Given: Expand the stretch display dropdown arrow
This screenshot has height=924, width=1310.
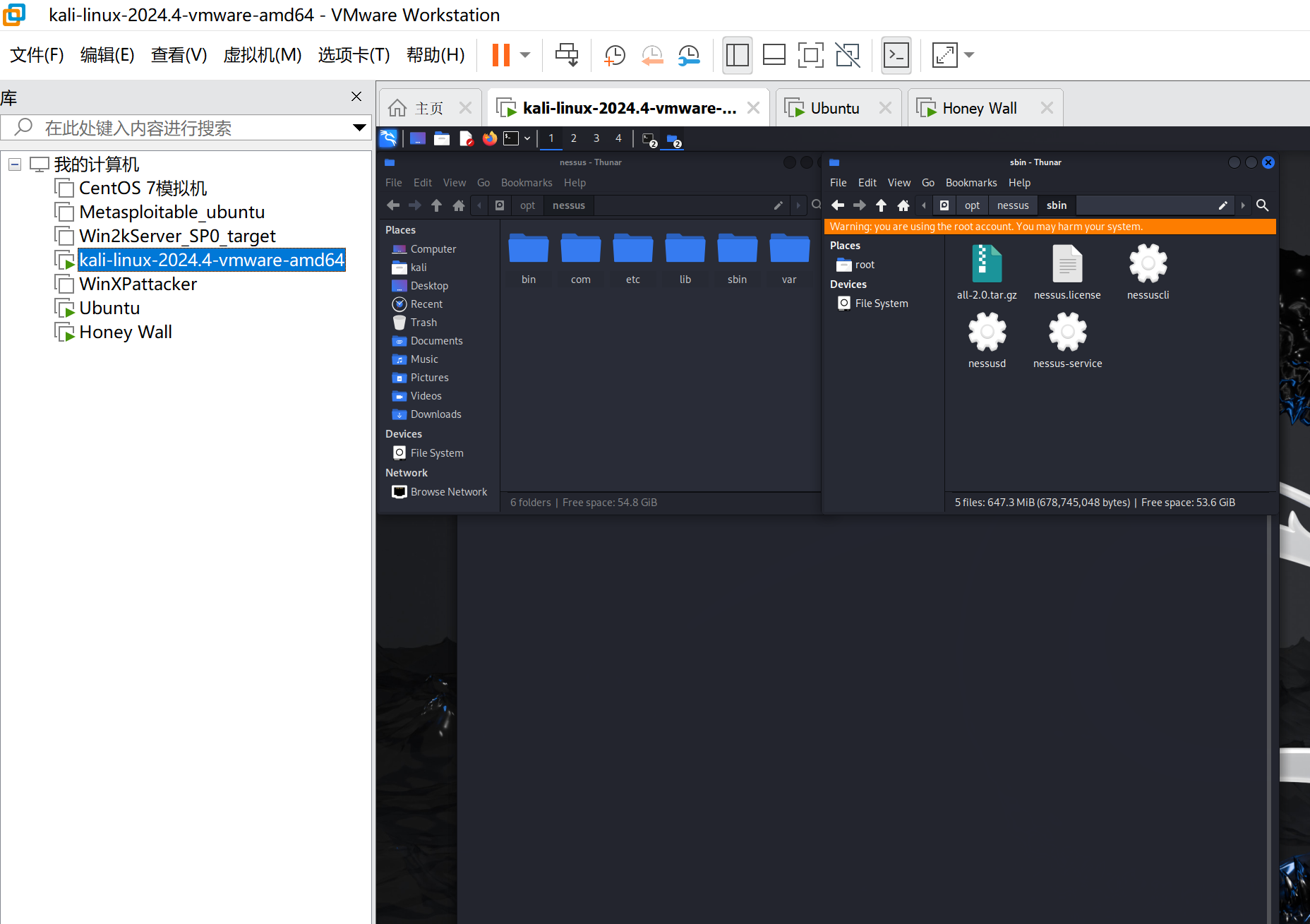Looking at the screenshot, I should click(x=969, y=55).
